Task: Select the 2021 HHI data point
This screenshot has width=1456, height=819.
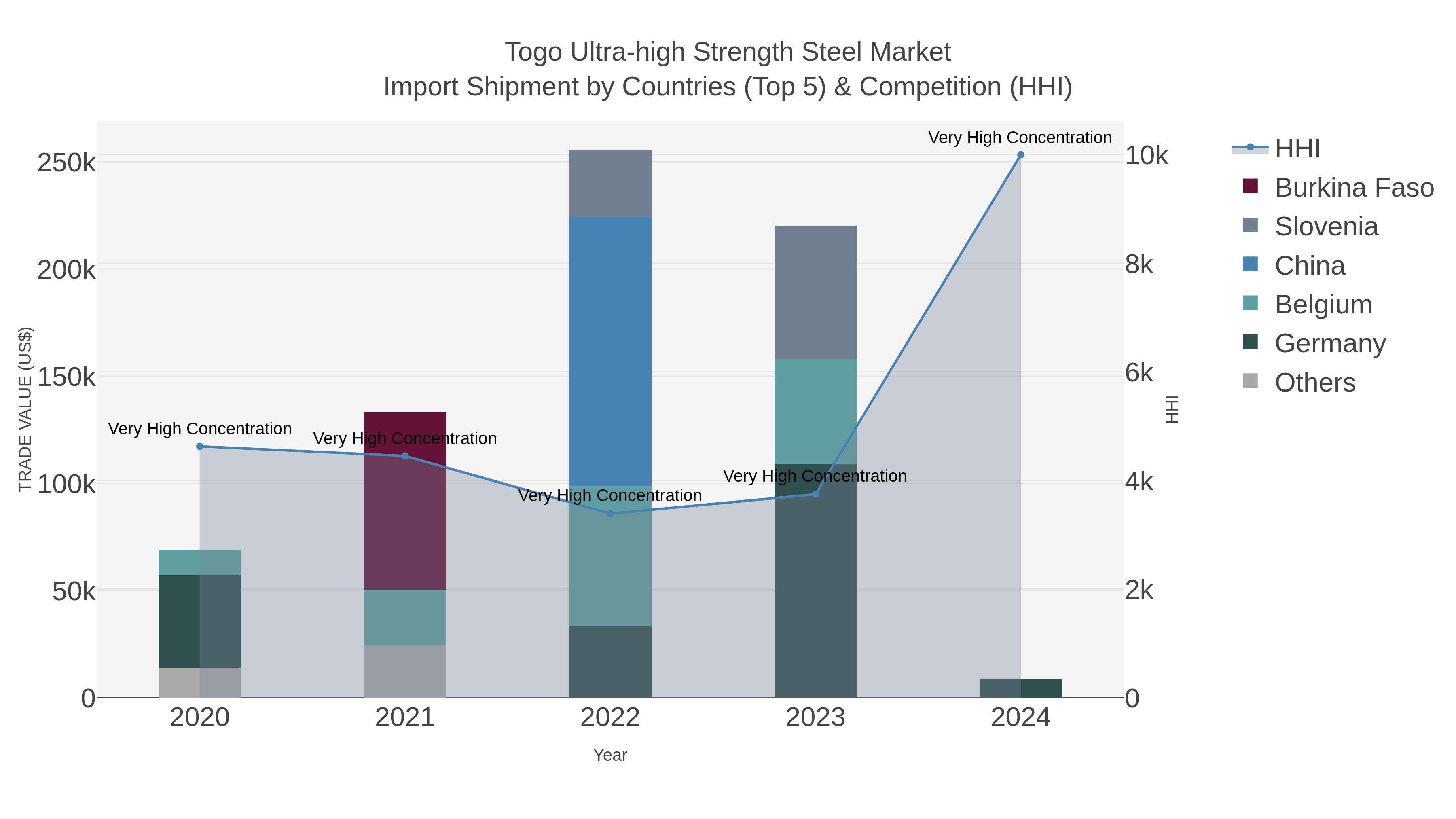Action: (405, 456)
